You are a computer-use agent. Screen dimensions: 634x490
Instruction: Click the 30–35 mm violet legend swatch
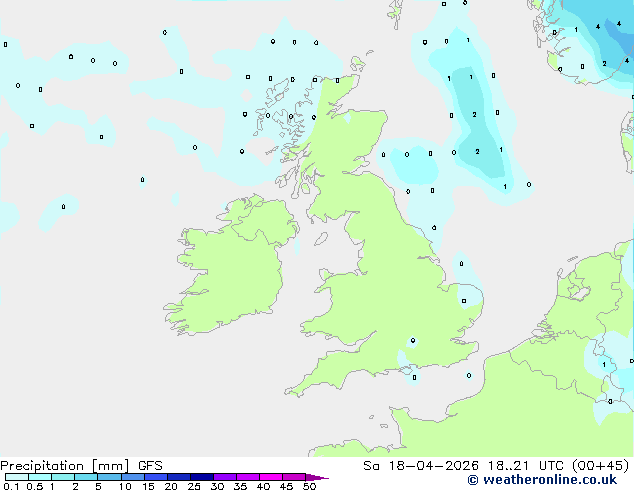tap(225, 477)
